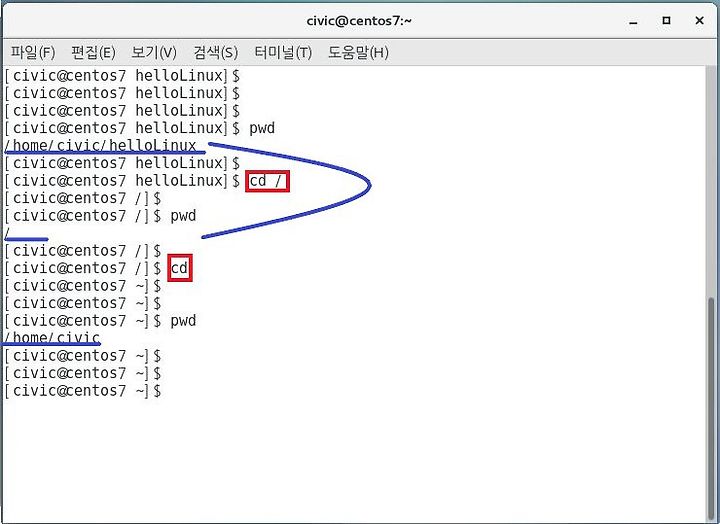The width and height of the screenshot is (720, 524).
Task: Click the /home/civic output line
Action: 52,338
